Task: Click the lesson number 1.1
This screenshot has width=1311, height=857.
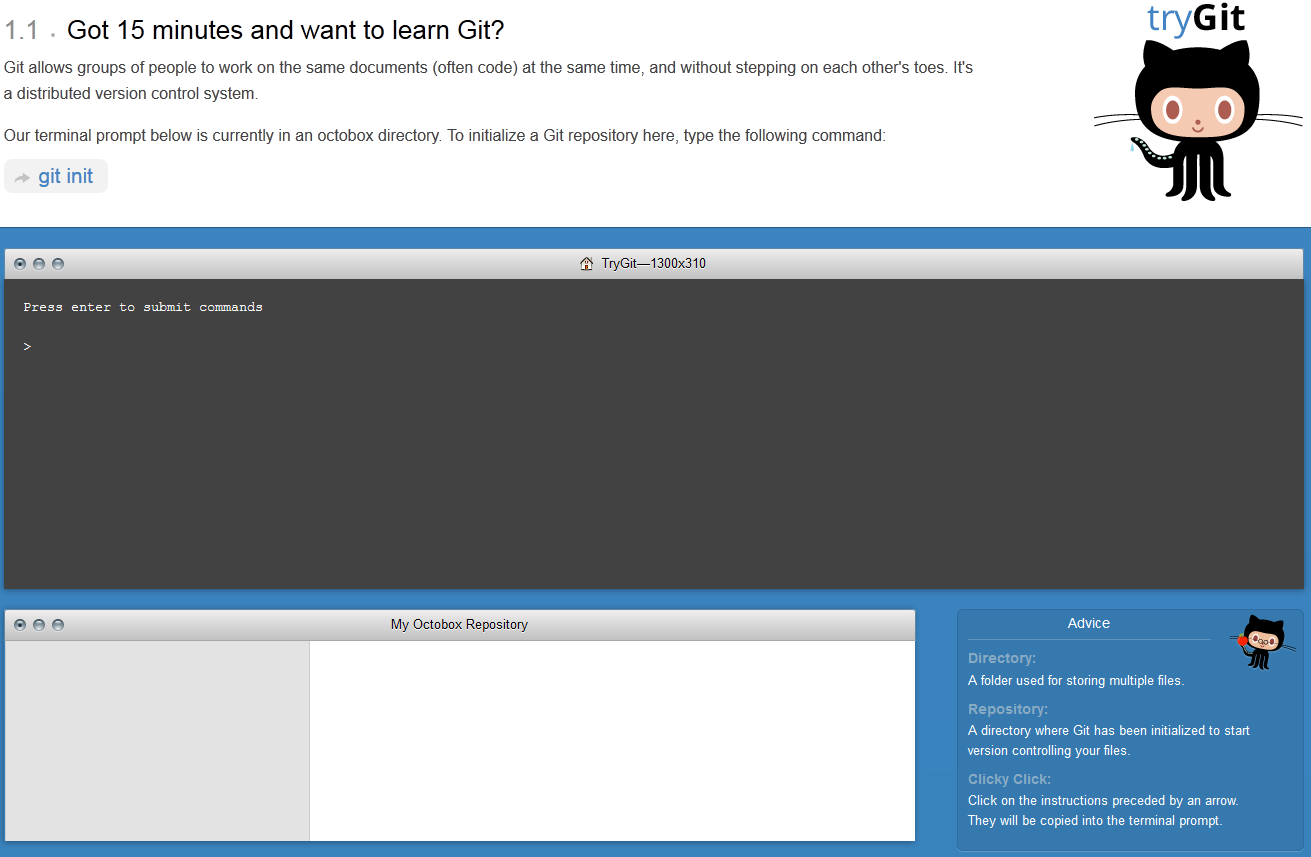Action: 22,30
